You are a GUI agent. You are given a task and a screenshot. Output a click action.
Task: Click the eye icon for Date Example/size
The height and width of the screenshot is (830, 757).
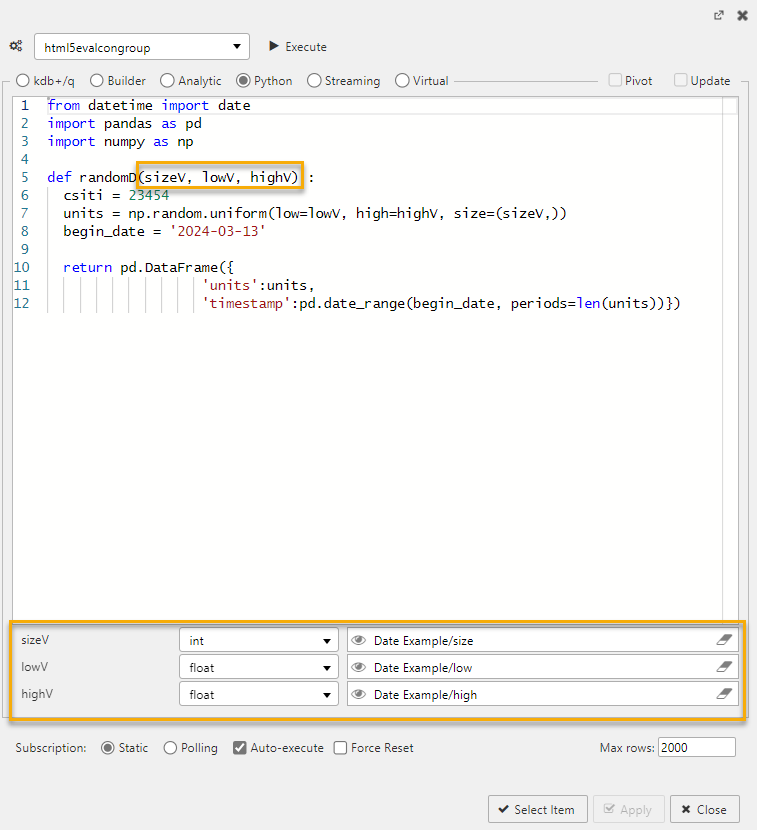tap(359, 640)
